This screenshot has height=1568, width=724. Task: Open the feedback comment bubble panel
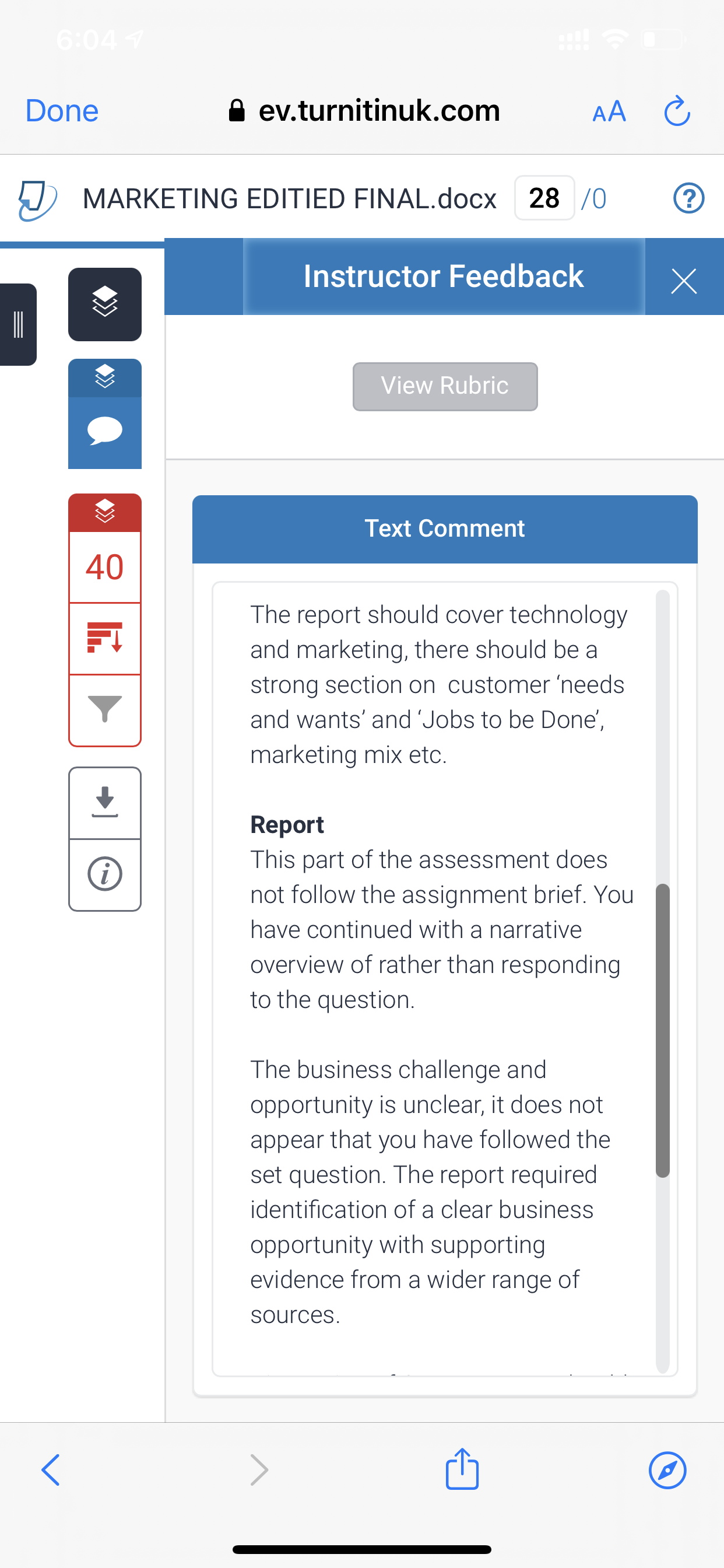click(x=105, y=432)
